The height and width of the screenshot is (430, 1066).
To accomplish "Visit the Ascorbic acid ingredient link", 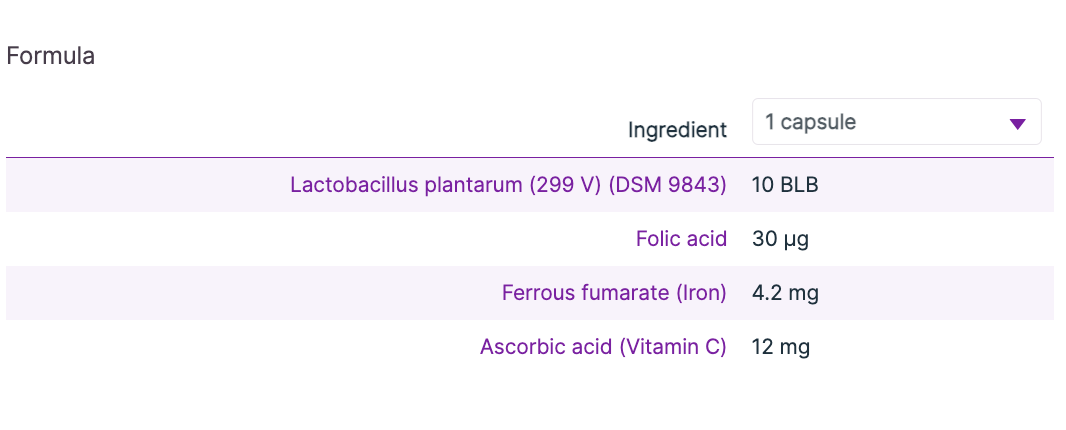I will [546, 347].
